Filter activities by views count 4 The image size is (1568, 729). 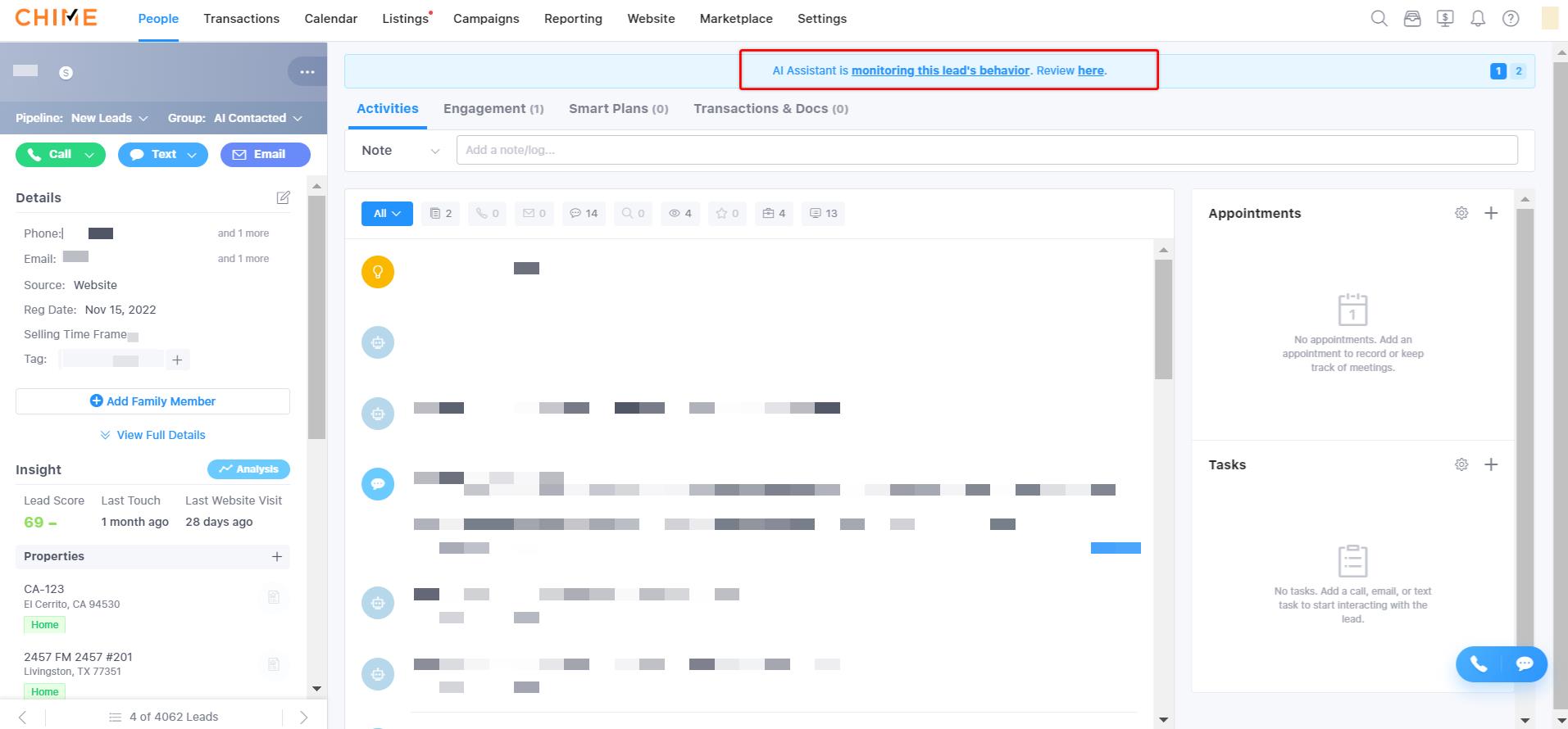(x=680, y=214)
